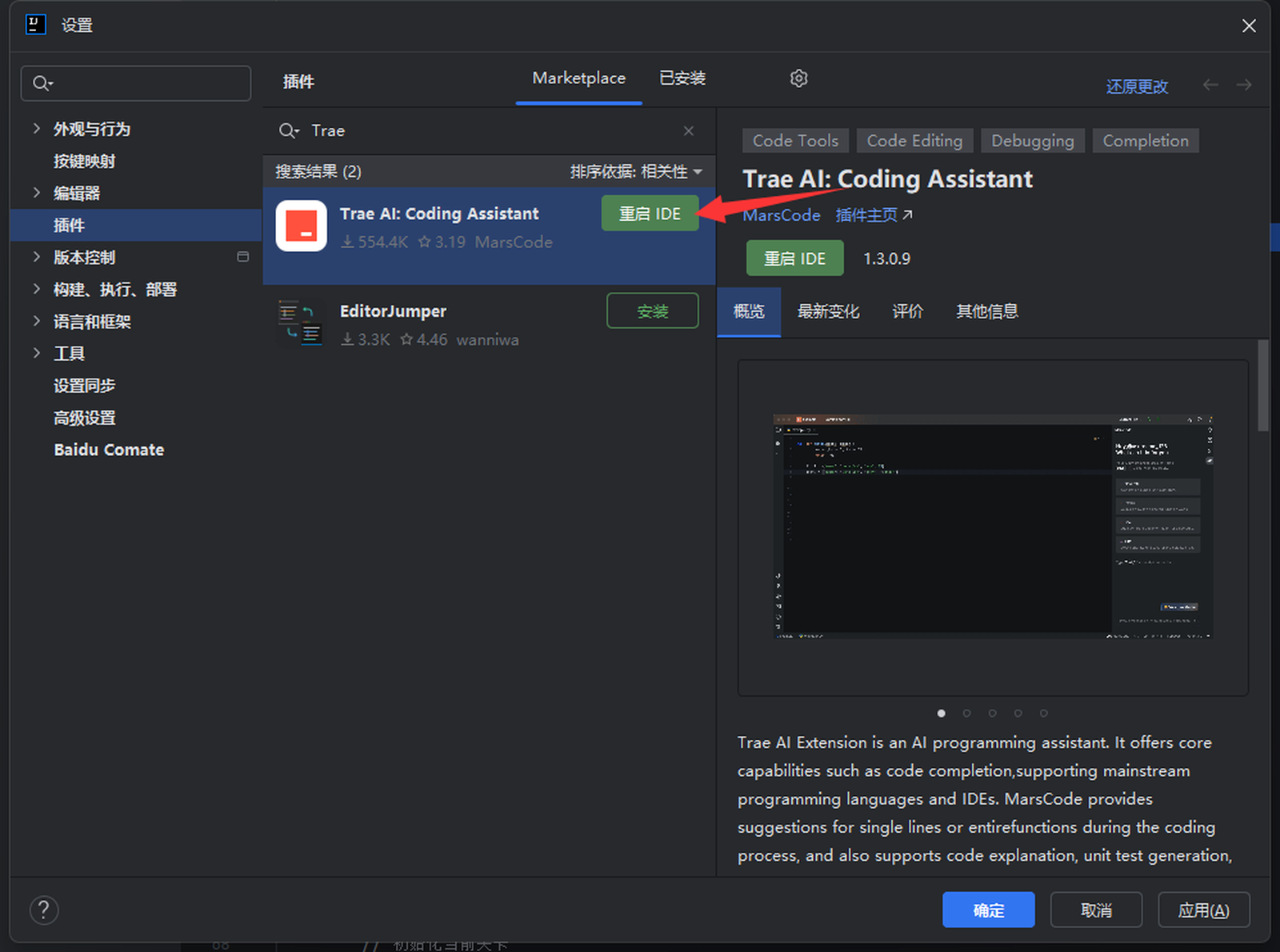The height and width of the screenshot is (952, 1280).
Task: Select the fourth screenshot carousel dot
Action: [x=1018, y=713]
